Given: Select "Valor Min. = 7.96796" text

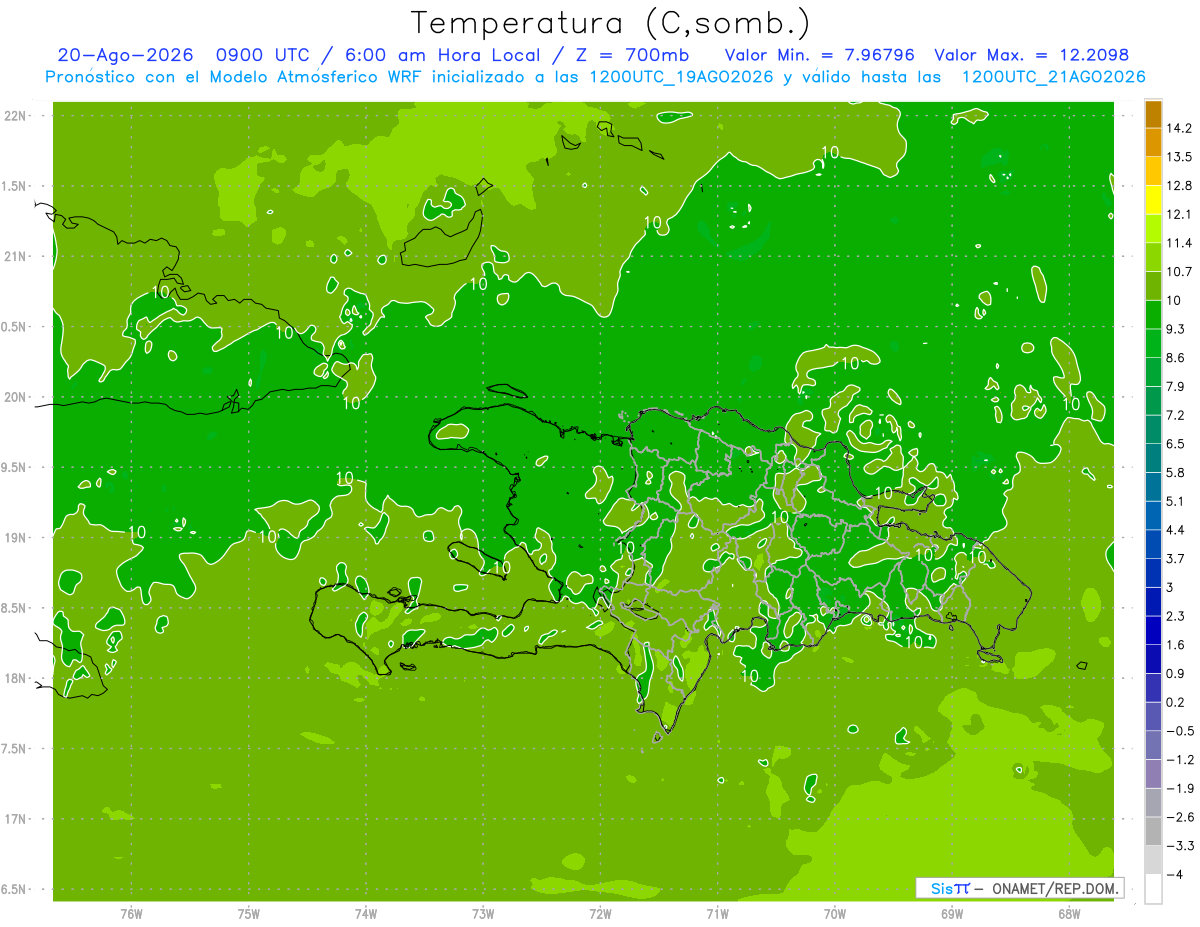Looking at the screenshot, I should click(820, 55).
